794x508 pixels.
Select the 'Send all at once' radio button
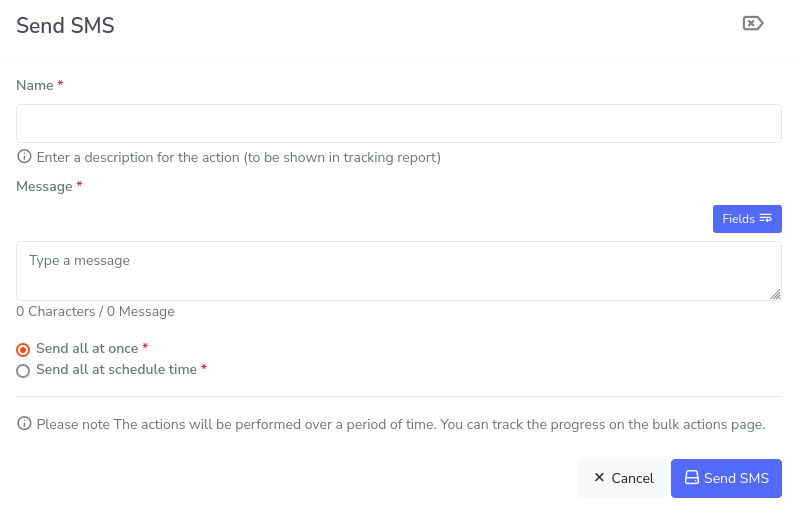pos(23,350)
